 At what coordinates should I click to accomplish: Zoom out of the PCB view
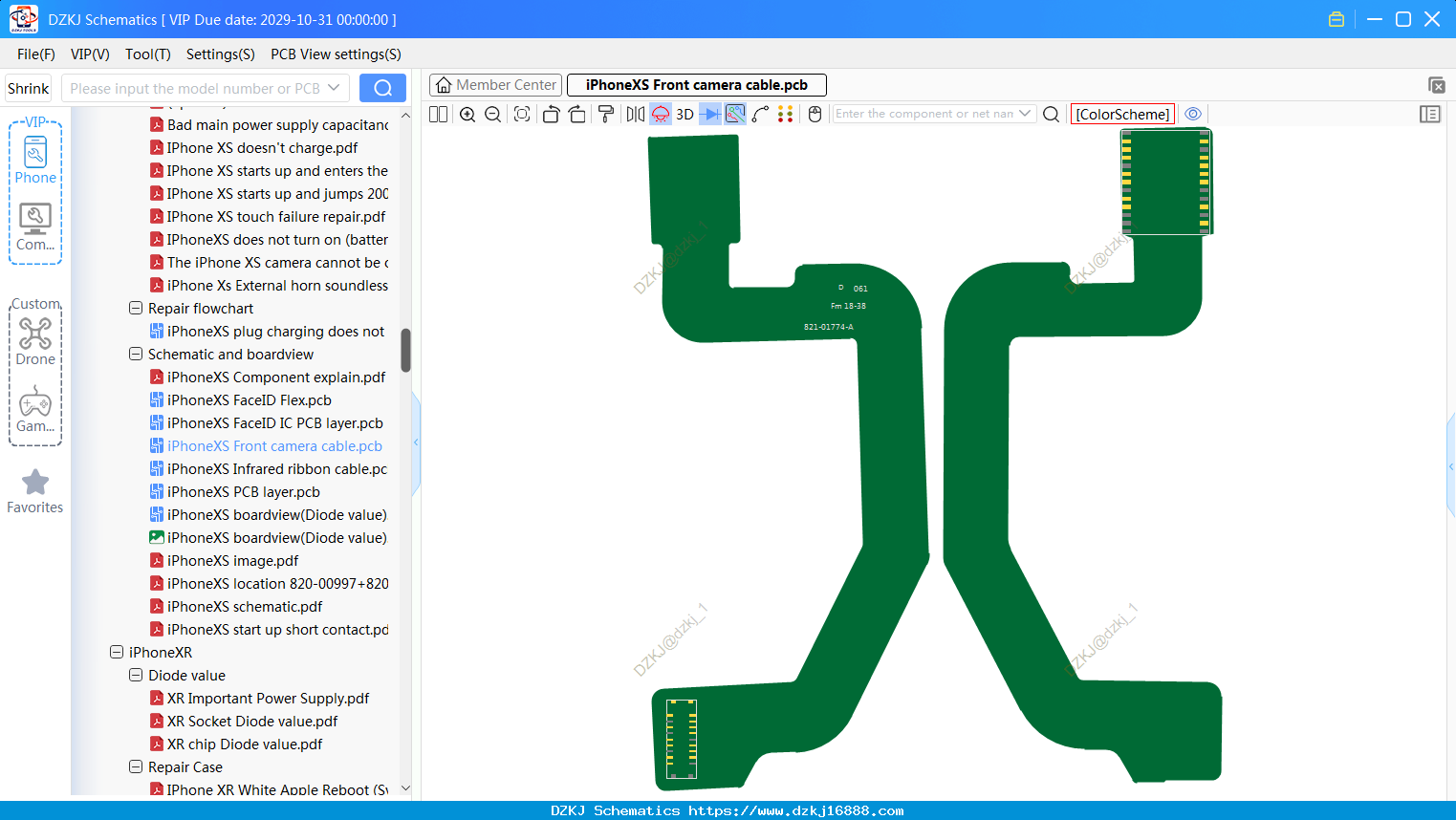pyautogui.click(x=492, y=115)
